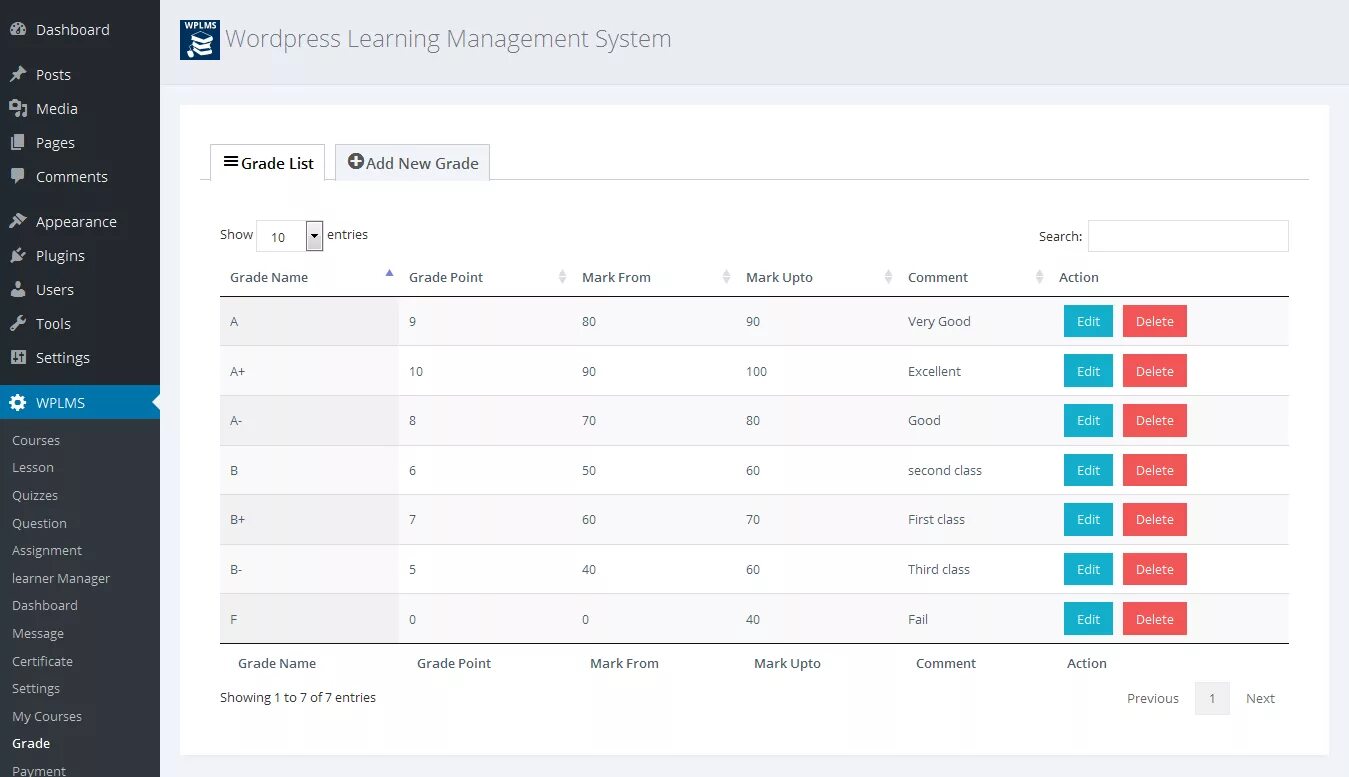Click the Users person icon
The height and width of the screenshot is (777, 1349).
(x=18, y=289)
